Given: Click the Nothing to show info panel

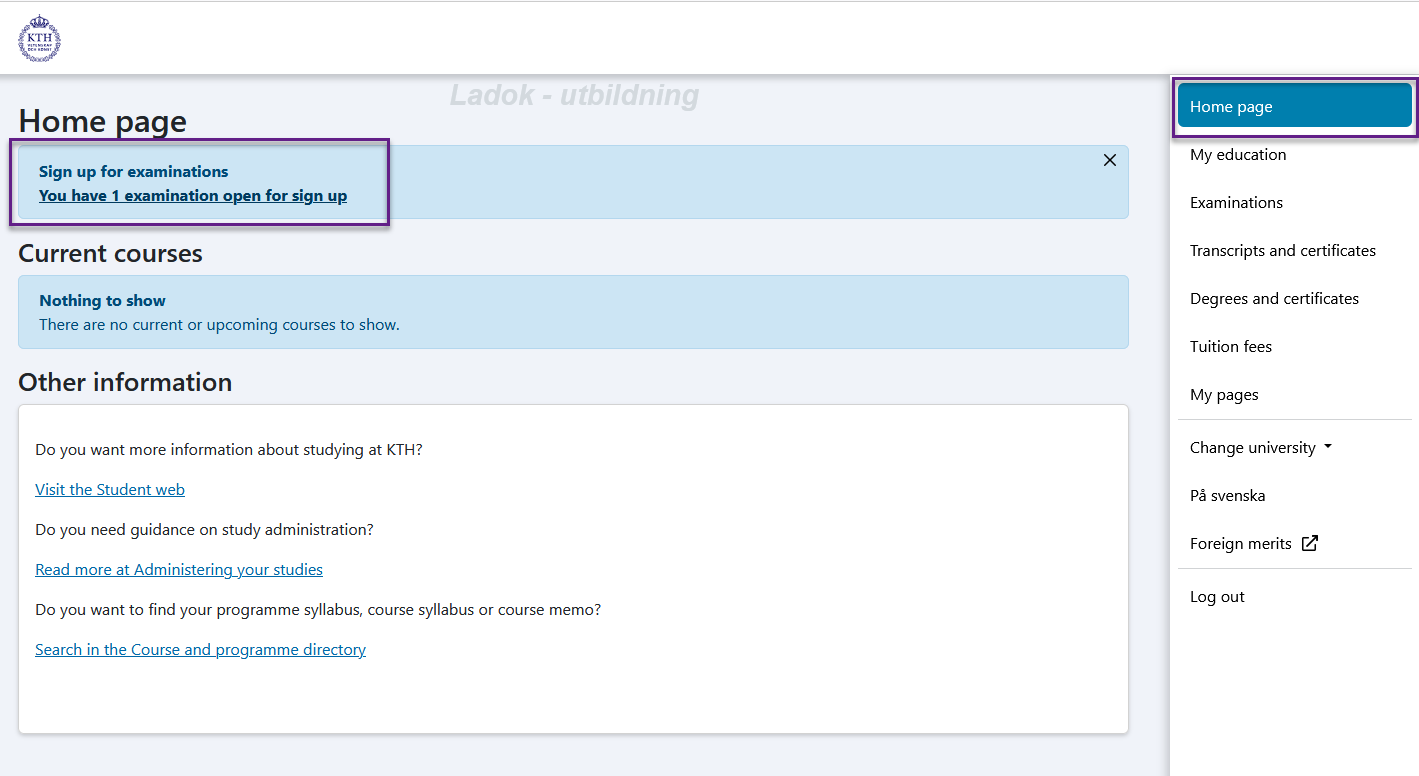Looking at the screenshot, I should [573, 312].
